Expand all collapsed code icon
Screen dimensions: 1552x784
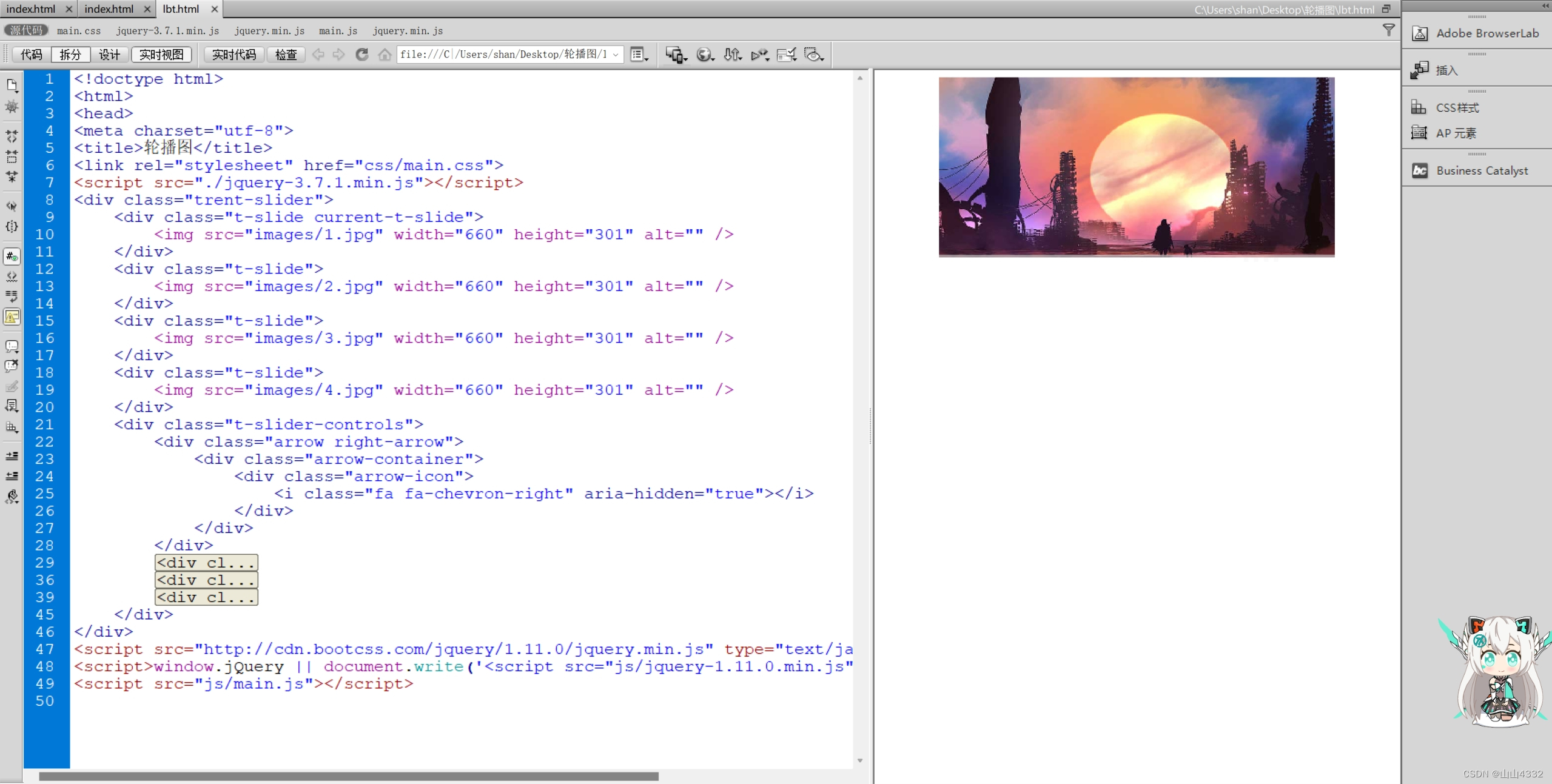pos(12,176)
